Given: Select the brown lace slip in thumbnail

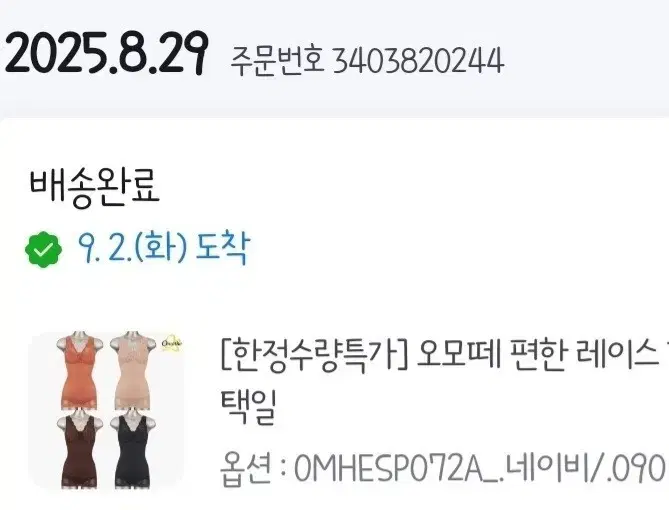Looking at the screenshot, I should click(x=79, y=451).
